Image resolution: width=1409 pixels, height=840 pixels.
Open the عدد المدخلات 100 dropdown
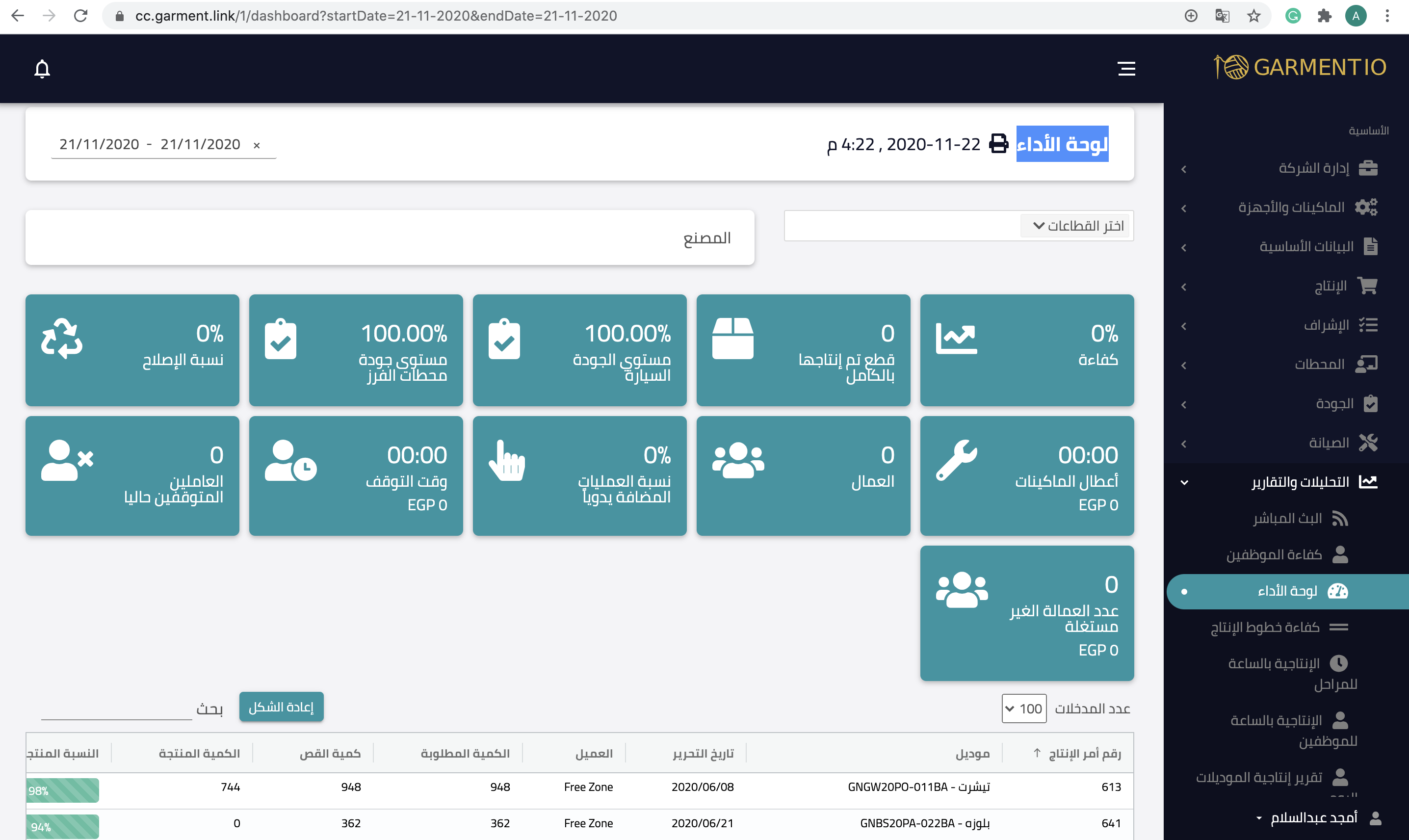point(1024,708)
